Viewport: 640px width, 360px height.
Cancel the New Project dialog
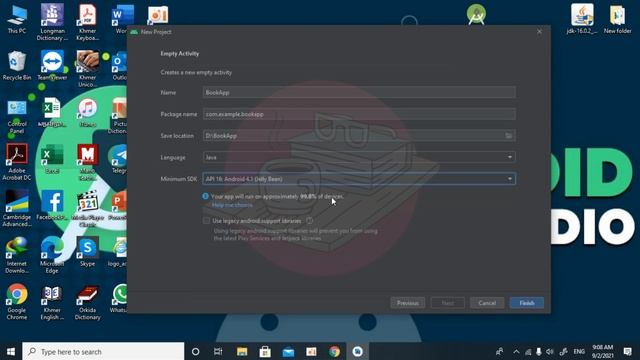tap(487, 303)
